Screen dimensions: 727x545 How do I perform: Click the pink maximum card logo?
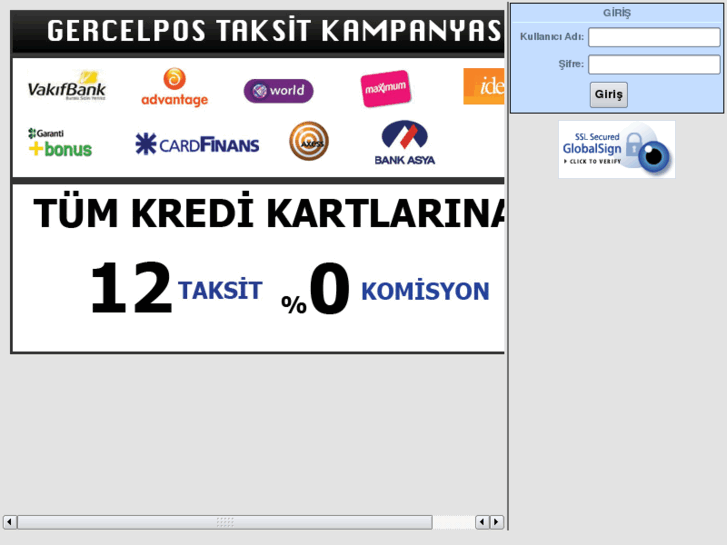click(x=386, y=88)
